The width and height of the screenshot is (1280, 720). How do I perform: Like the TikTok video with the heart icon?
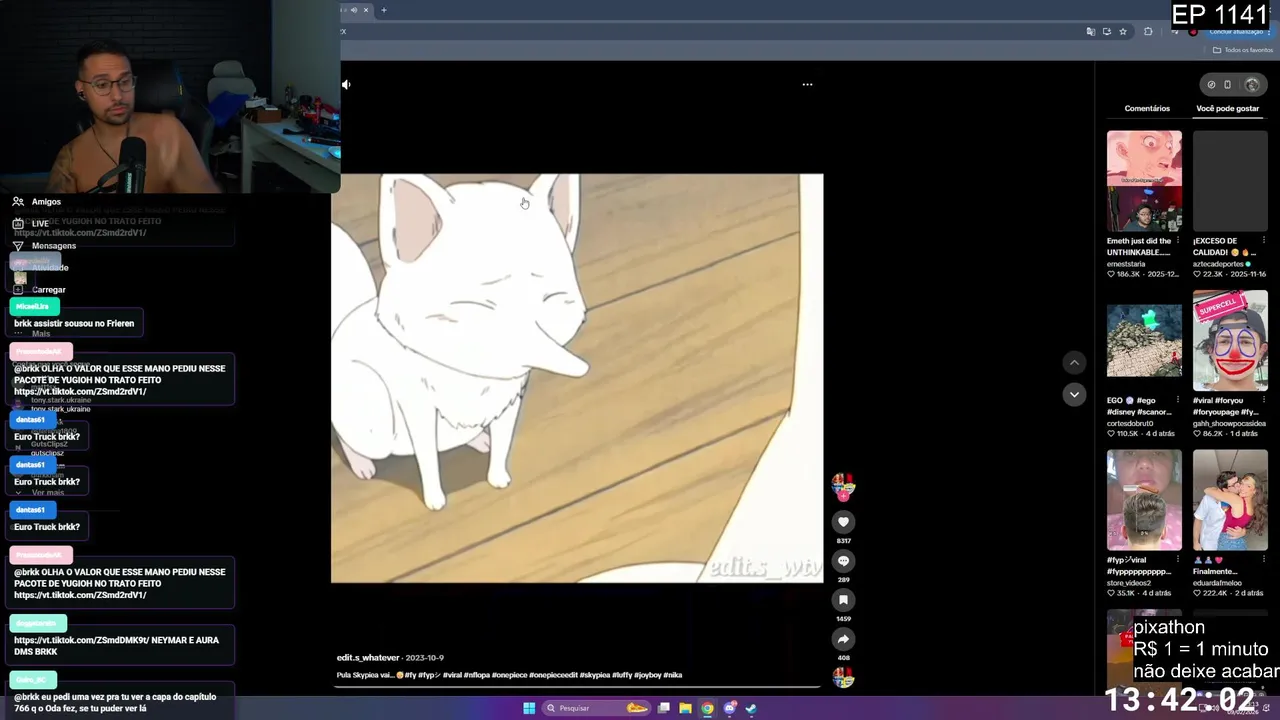tap(843, 522)
